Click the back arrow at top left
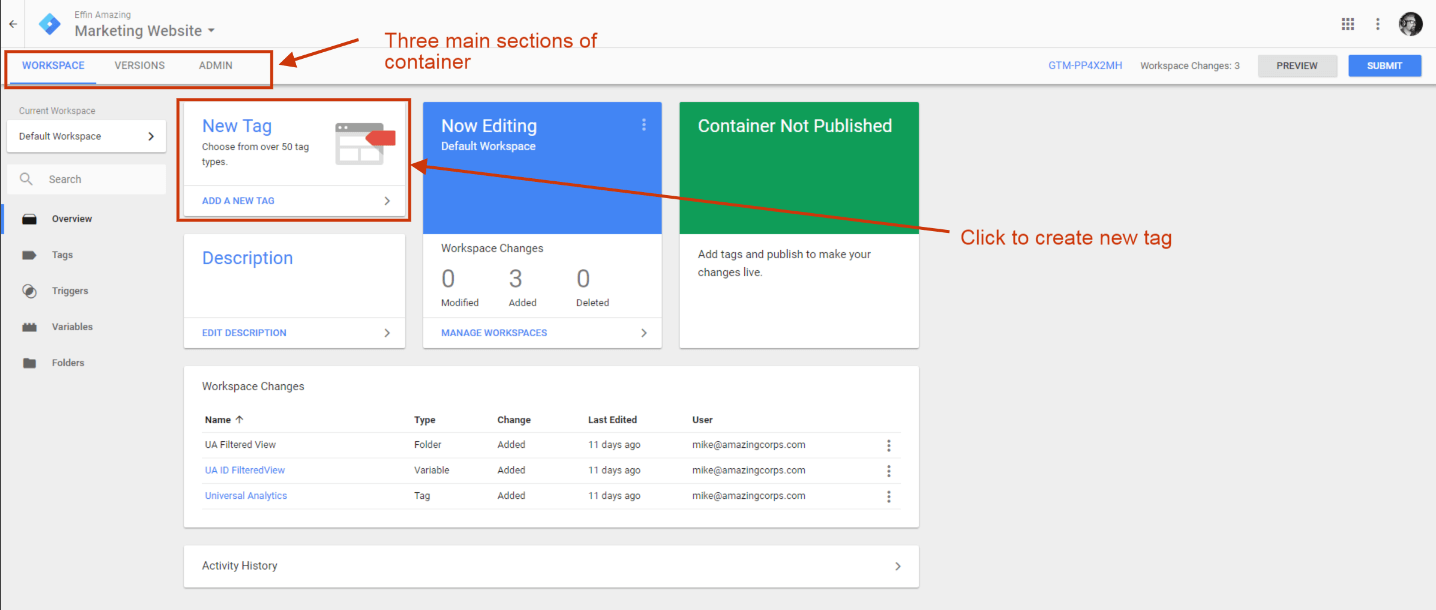Viewport: 1436px width, 610px height. tap(14, 23)
